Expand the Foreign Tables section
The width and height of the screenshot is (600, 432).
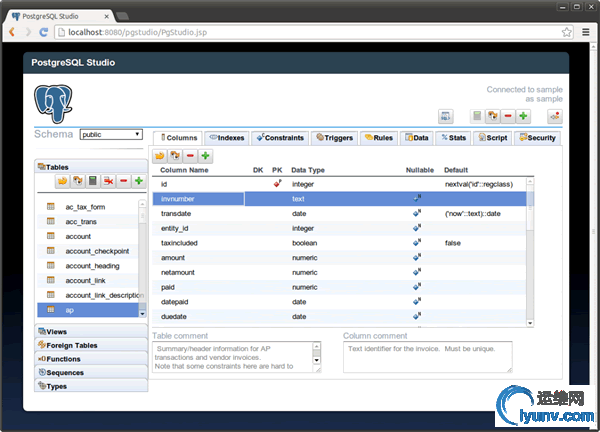point(91,345)
